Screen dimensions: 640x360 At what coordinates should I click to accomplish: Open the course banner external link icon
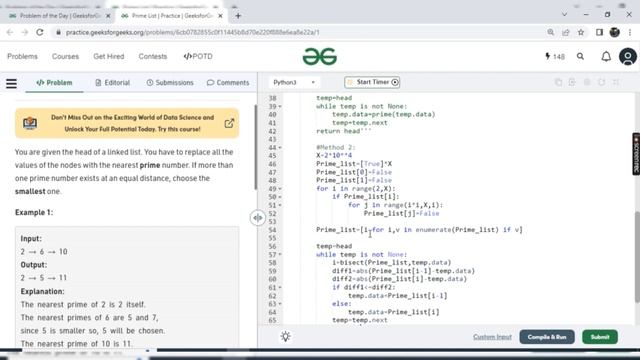229,123
